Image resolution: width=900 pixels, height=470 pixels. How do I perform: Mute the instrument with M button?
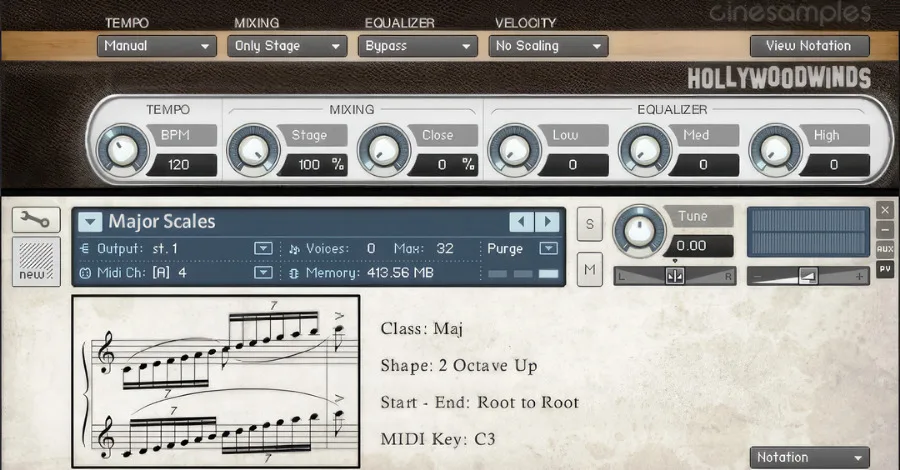(x=589, y=269)
